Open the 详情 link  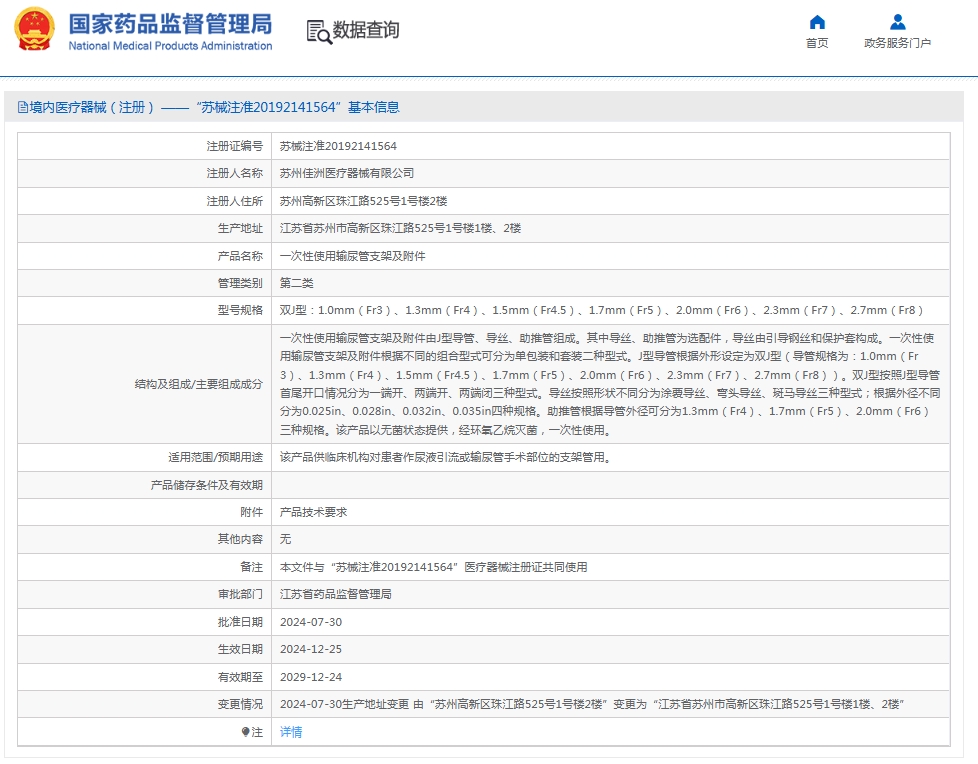[291, 732]
